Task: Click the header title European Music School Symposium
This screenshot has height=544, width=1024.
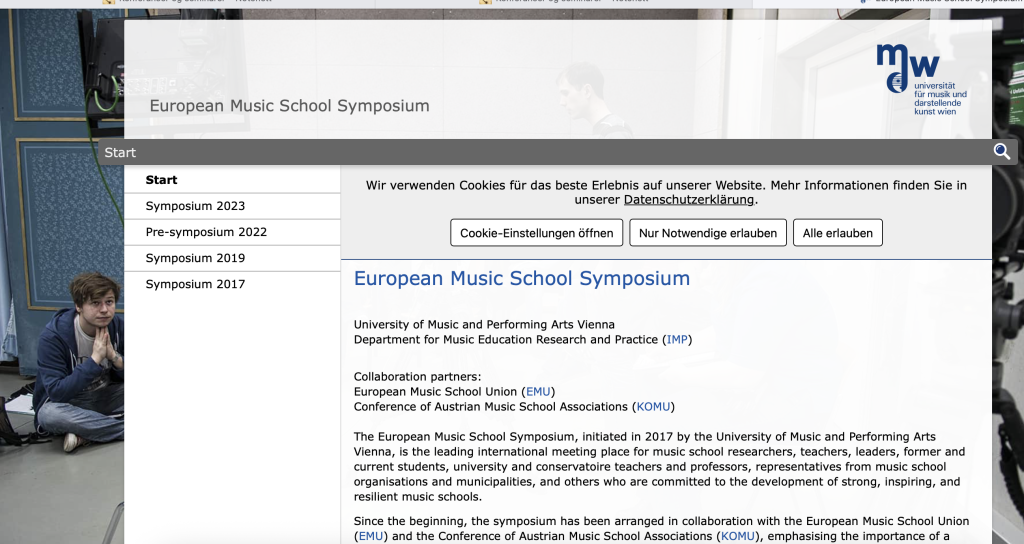Action: coord(289,106)
